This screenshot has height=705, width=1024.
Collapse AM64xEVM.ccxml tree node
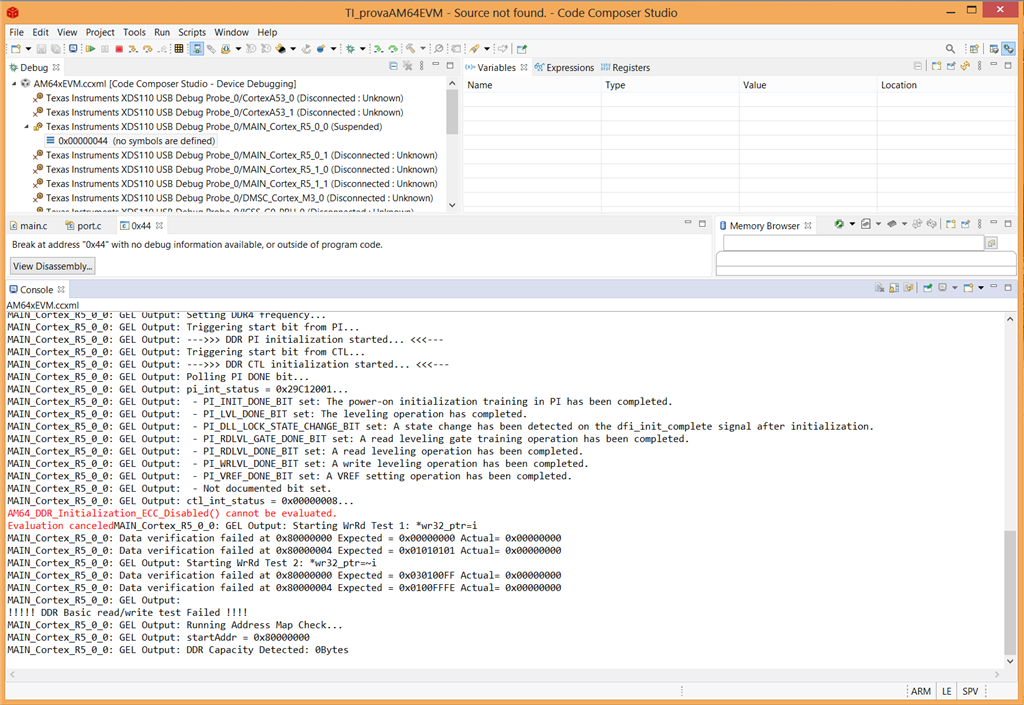pos(14,84)
